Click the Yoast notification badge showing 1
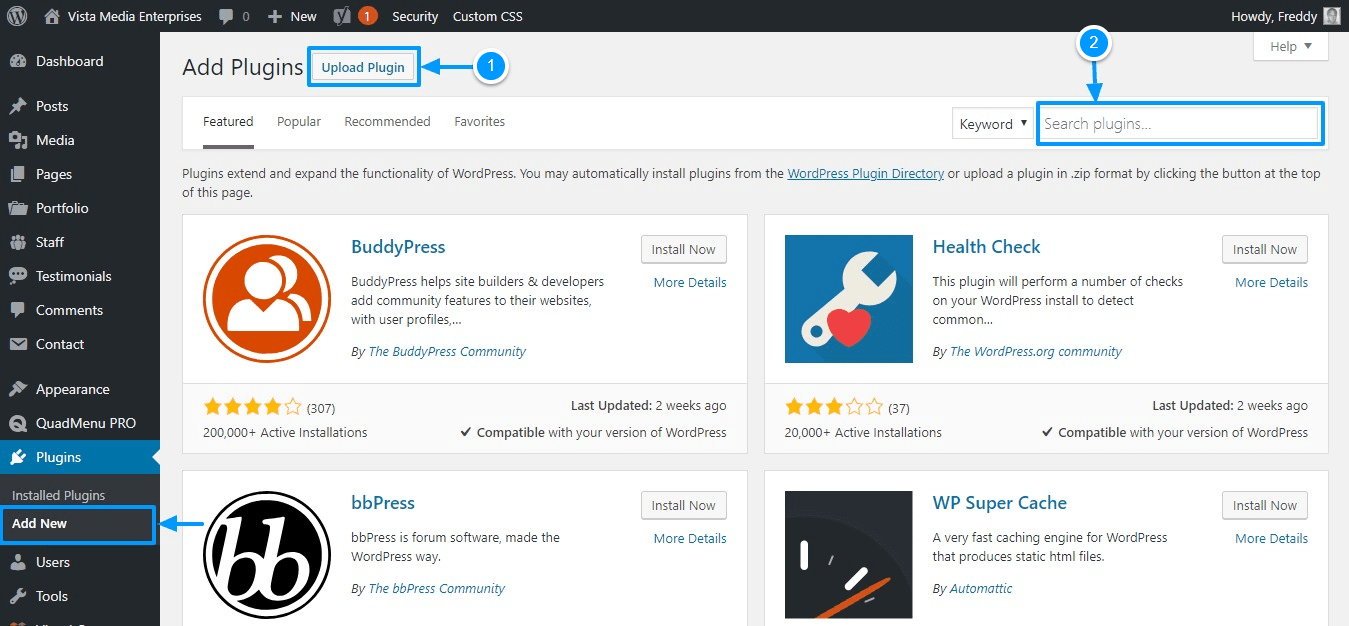This screenshot has height=626, width=1349. pos(368,16)
